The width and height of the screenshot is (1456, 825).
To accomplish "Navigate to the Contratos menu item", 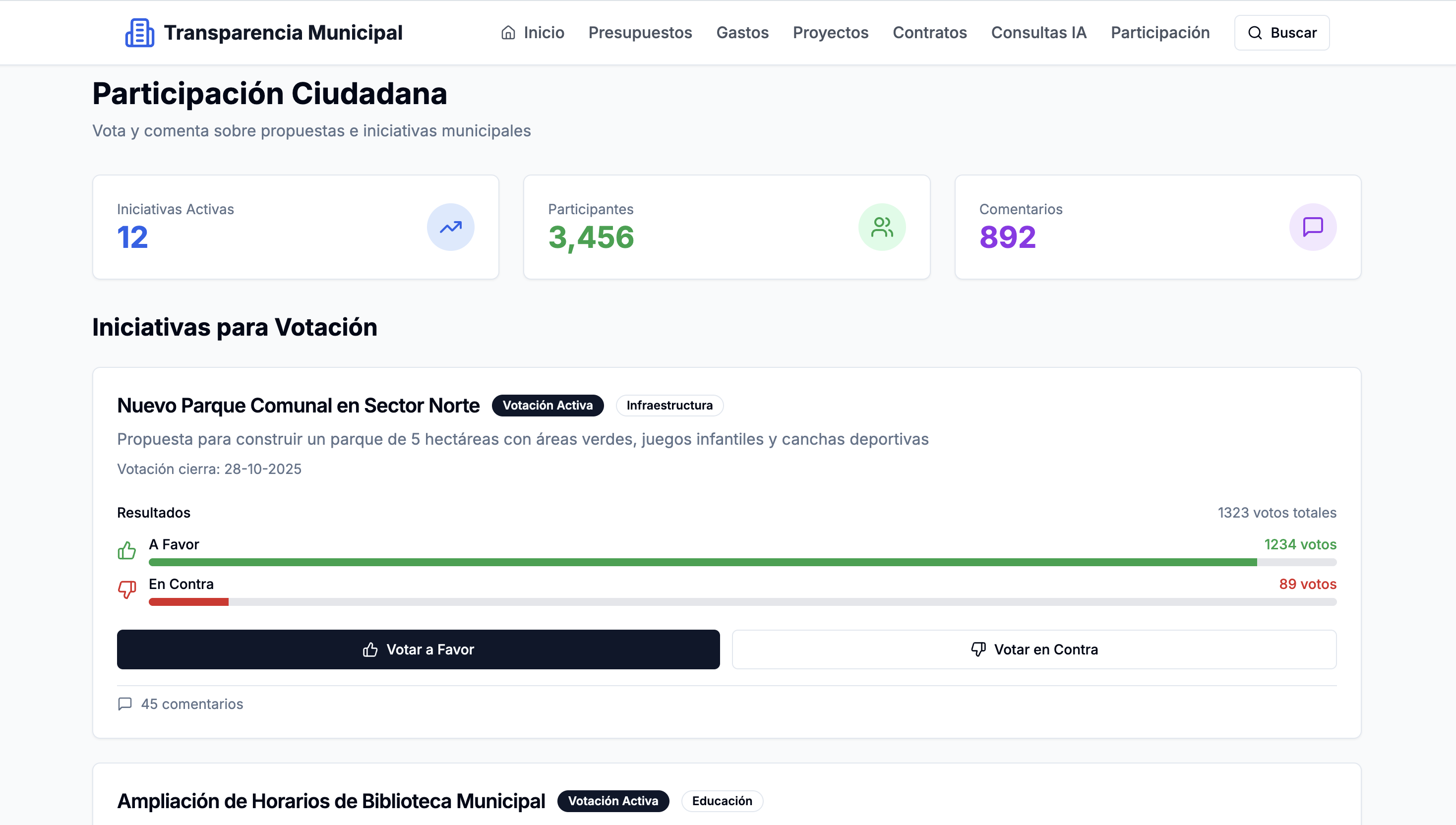I will click(930, 32).
